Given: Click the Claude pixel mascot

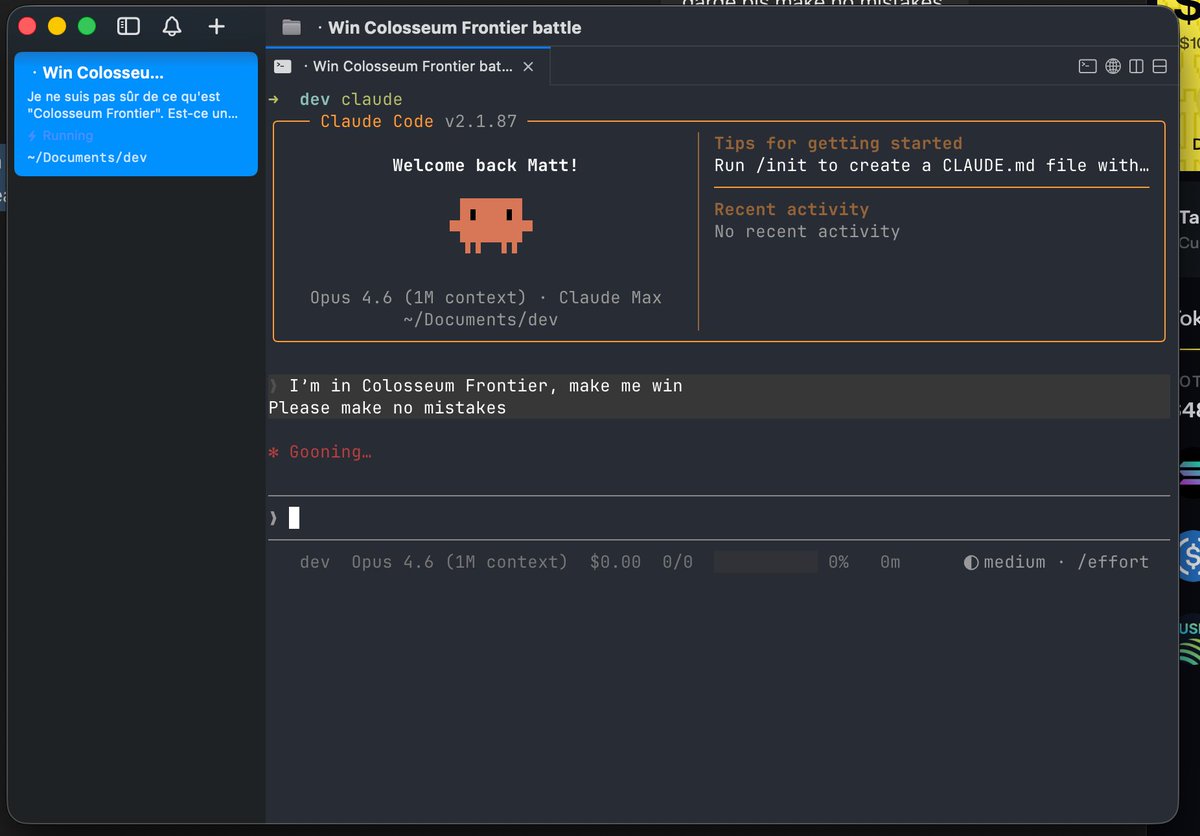Looking at the screenshot, I should [x=491, y=225].
